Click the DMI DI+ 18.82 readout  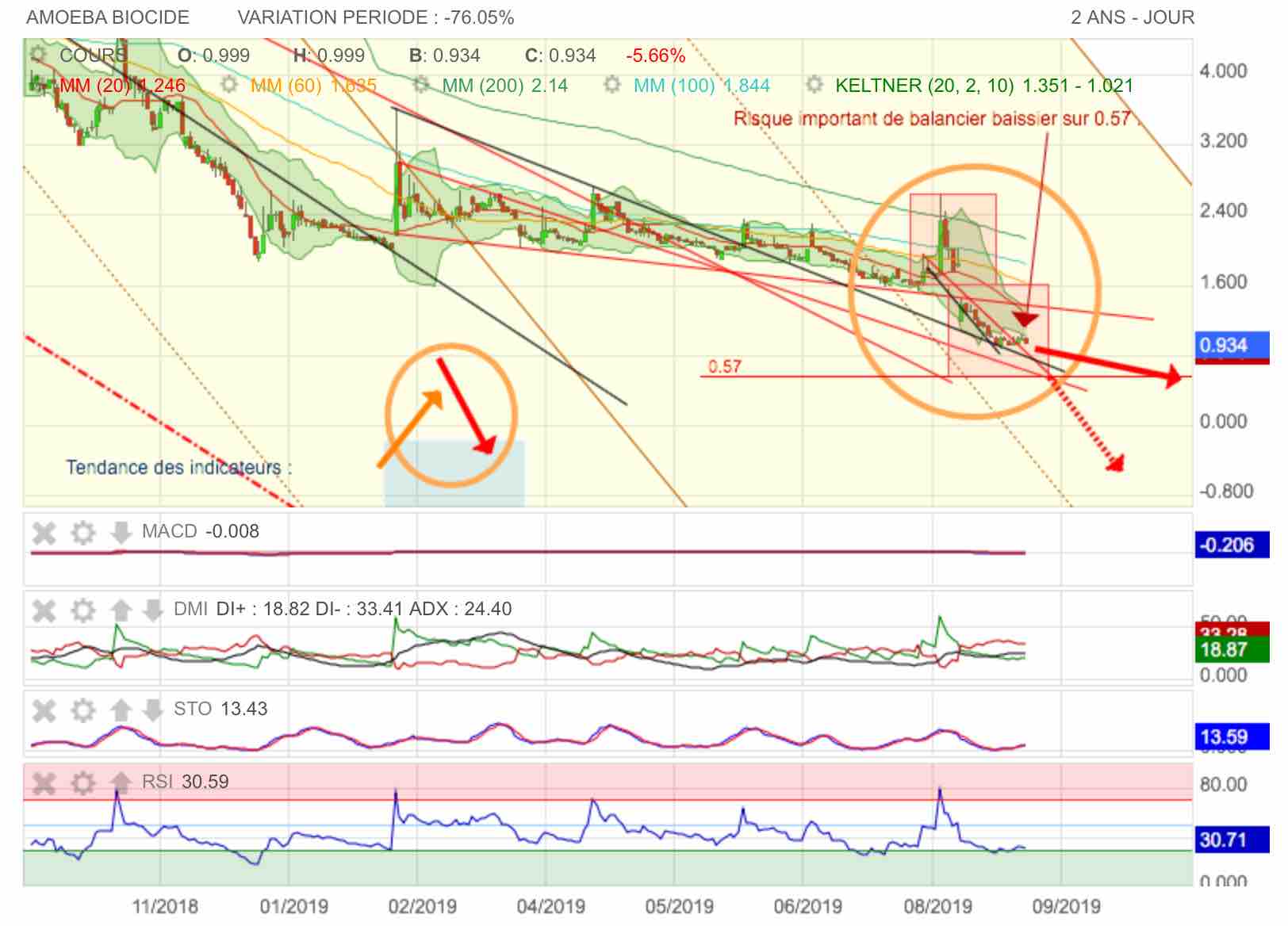pyautogui.click(x=343, y=609)
